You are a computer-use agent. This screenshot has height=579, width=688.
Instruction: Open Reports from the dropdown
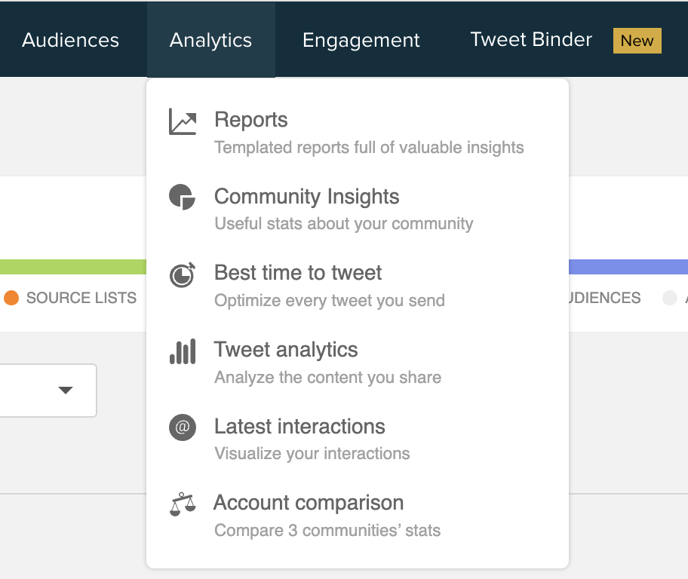click(251, 120)
